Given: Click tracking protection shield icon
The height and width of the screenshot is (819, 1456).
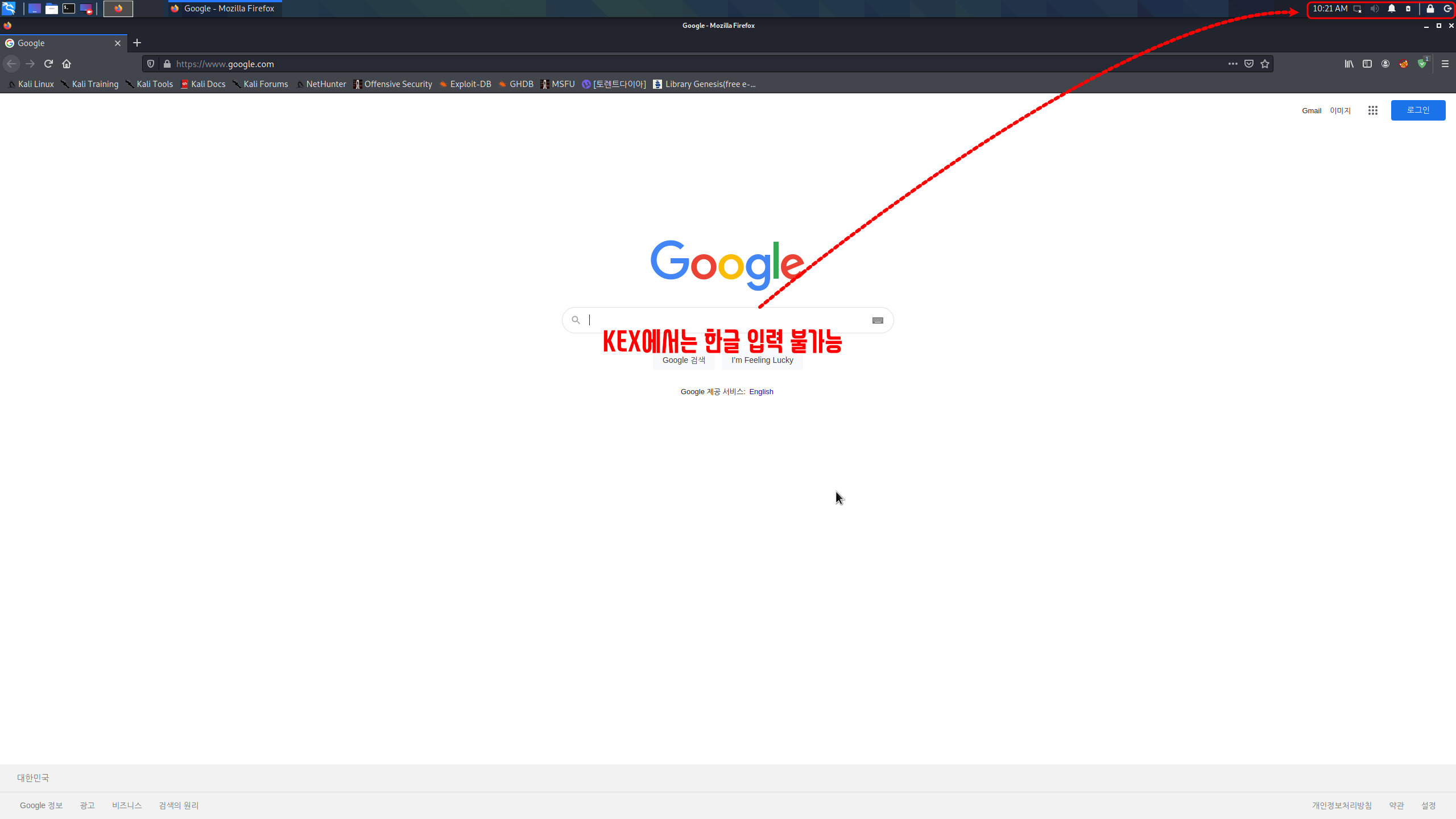Looking at the screenshot, I should point(151,64).
